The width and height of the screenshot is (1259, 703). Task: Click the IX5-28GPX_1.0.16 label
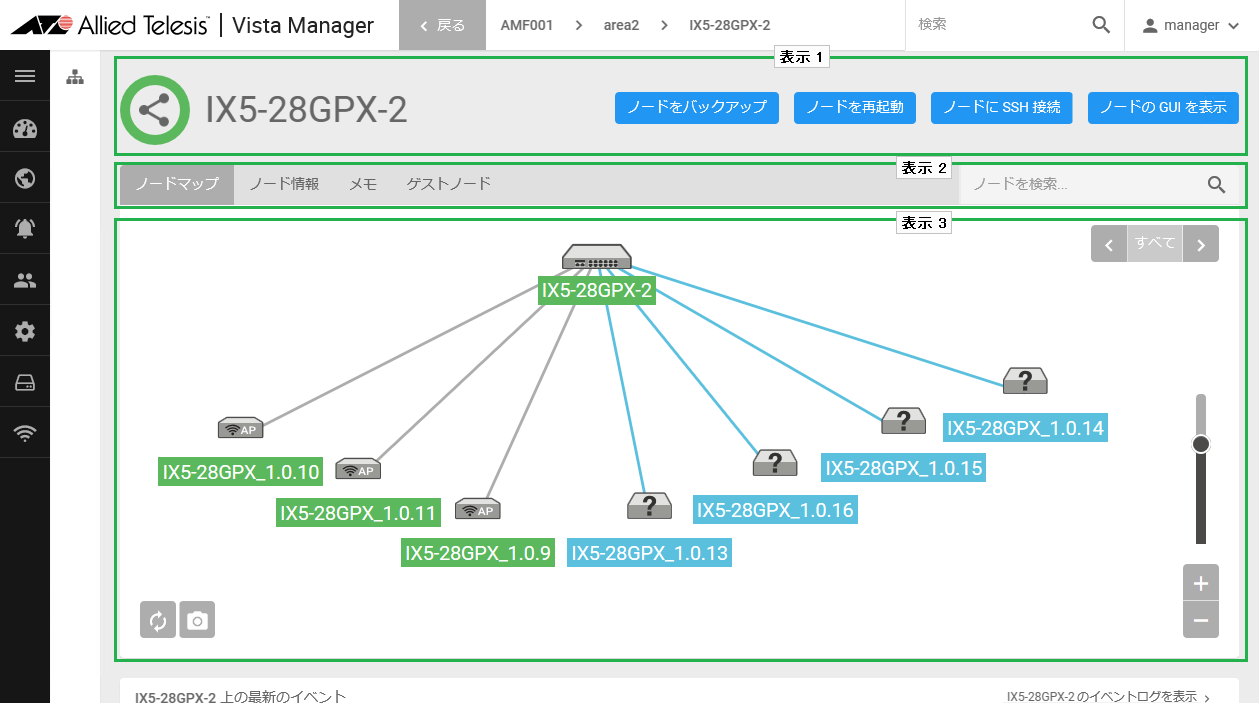click(x=775, y=510)
